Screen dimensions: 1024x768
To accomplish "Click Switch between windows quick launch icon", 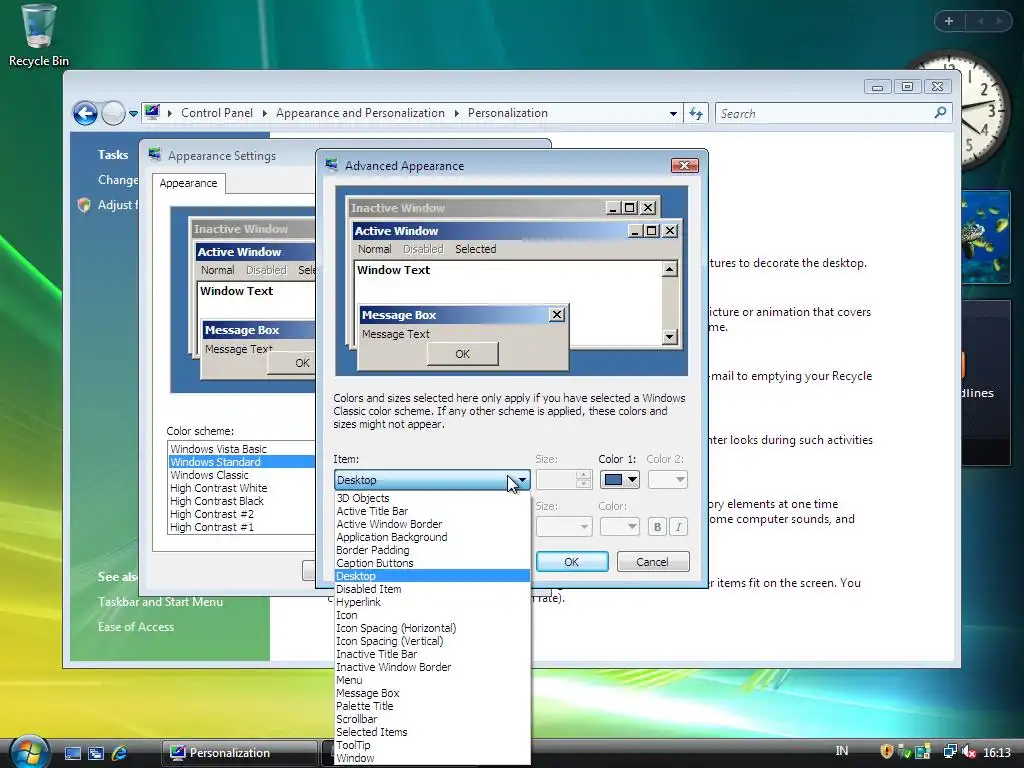I will (x=95, y=753).
